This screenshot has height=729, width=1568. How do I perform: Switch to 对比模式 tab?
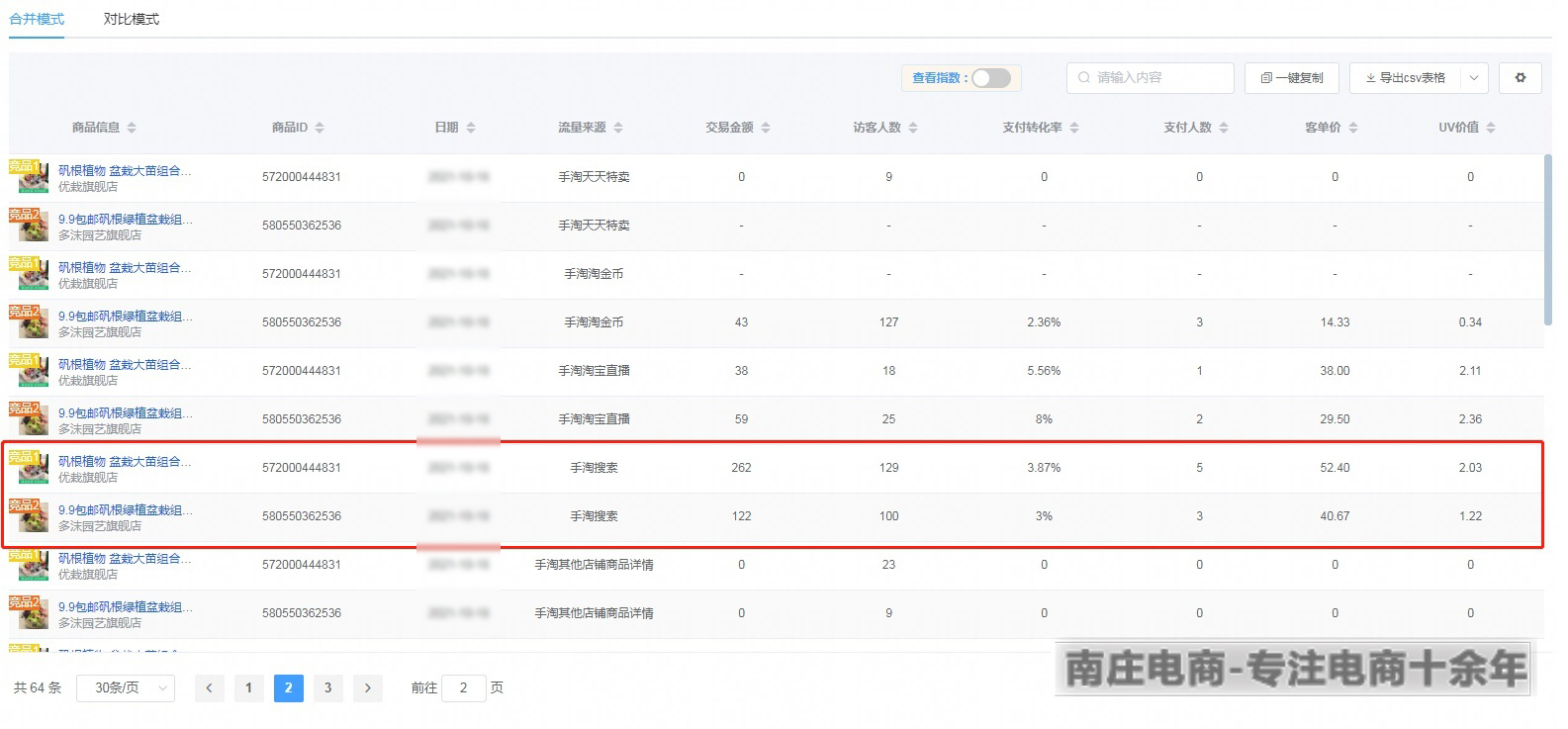point(132,19)
